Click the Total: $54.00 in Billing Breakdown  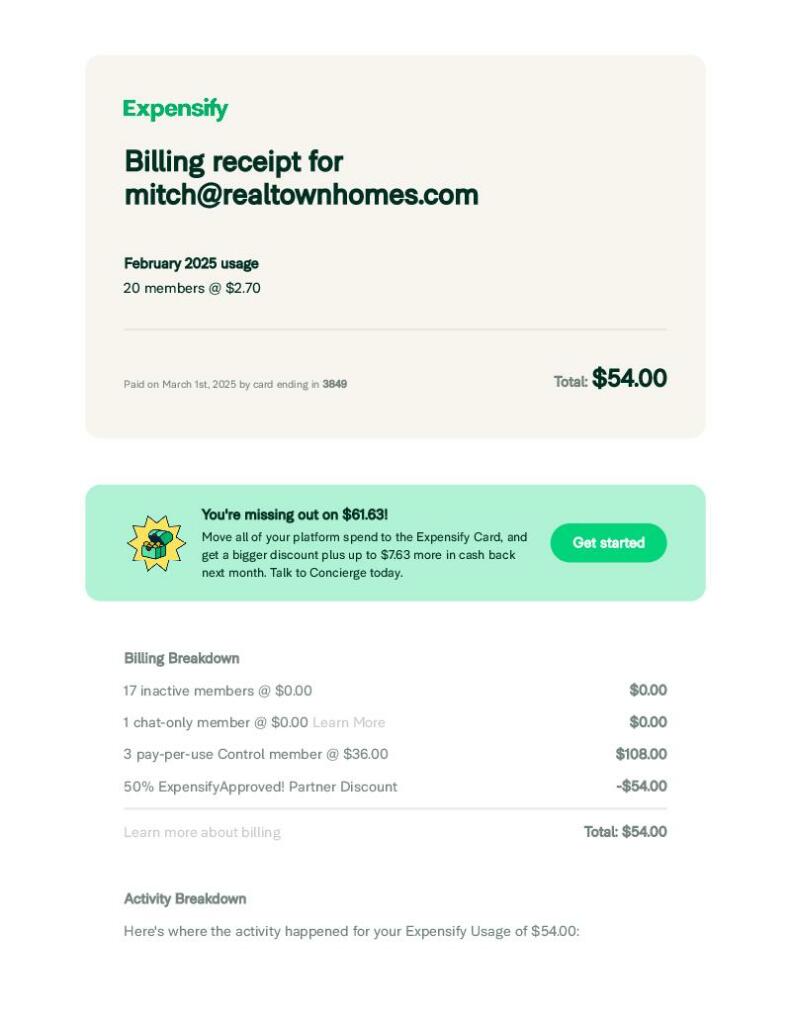click(x=625, y=832)
